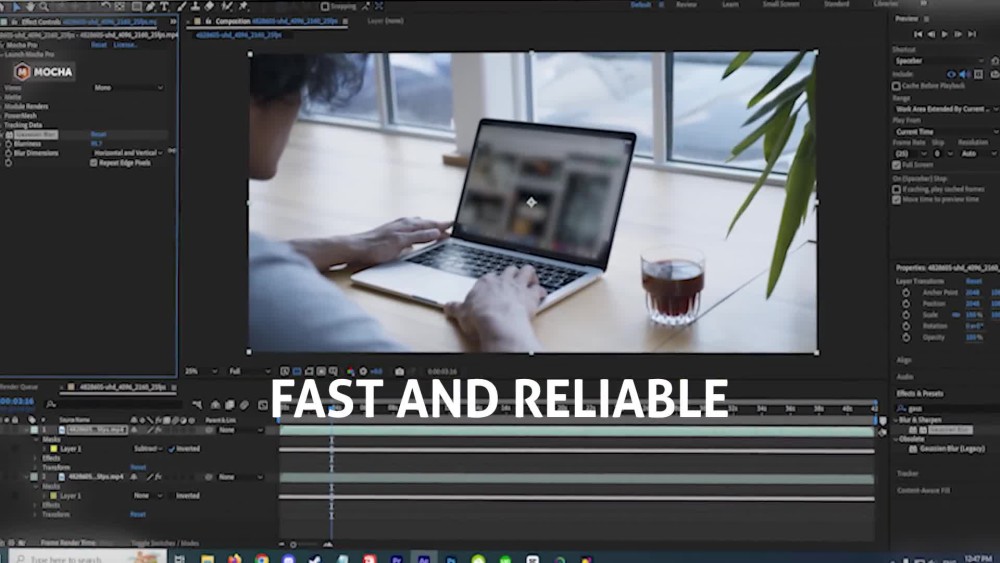This screenshot has width=1000, height=563.
Task: Open viewer resolution Full dropdown
Action: pos(250,371)
